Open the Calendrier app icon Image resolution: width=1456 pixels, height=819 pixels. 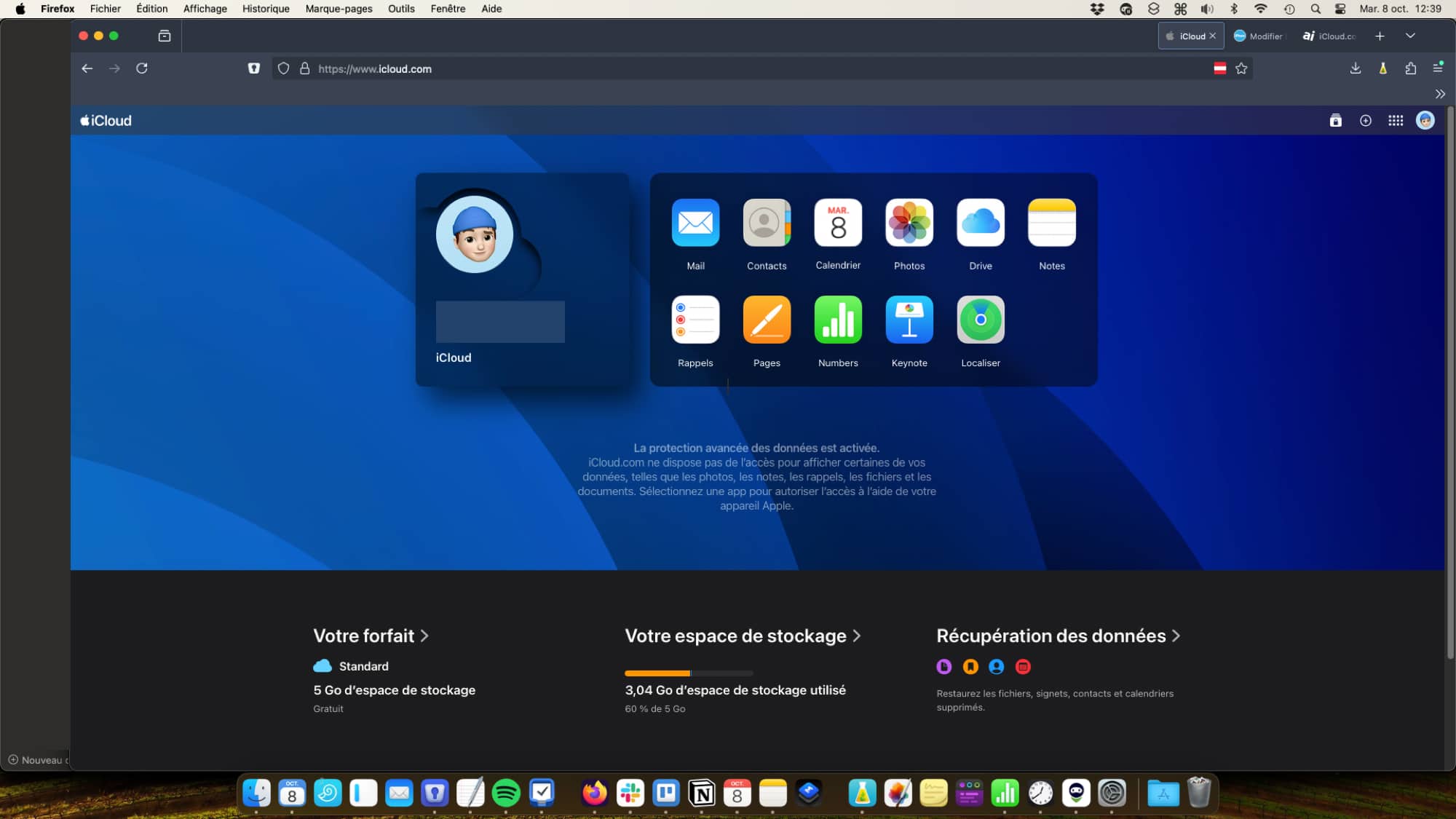pos(838,223)
